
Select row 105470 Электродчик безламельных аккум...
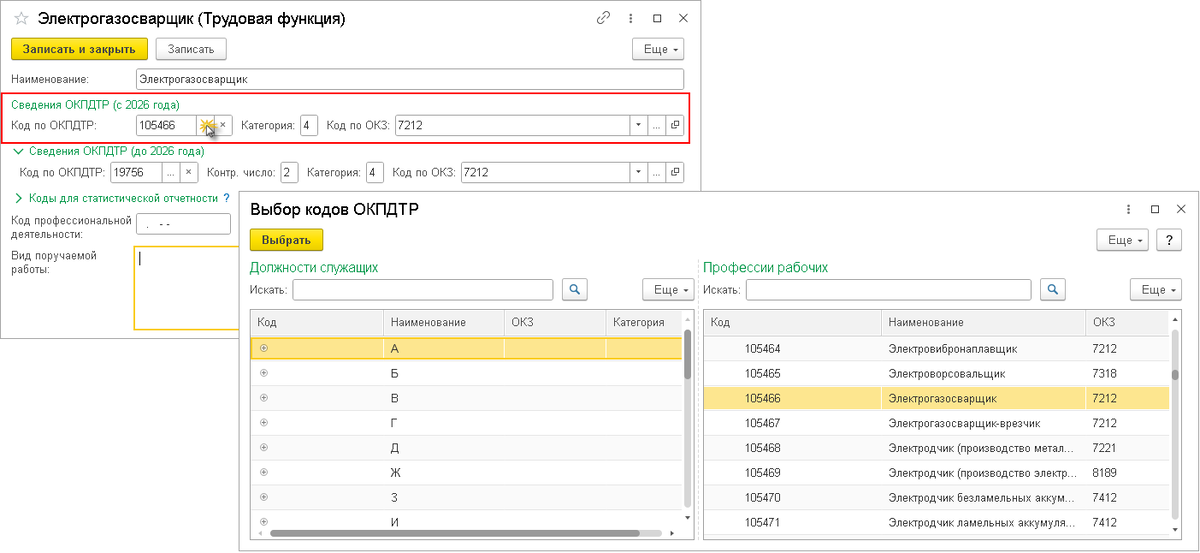pyautogui.click(x=936, y=496)
